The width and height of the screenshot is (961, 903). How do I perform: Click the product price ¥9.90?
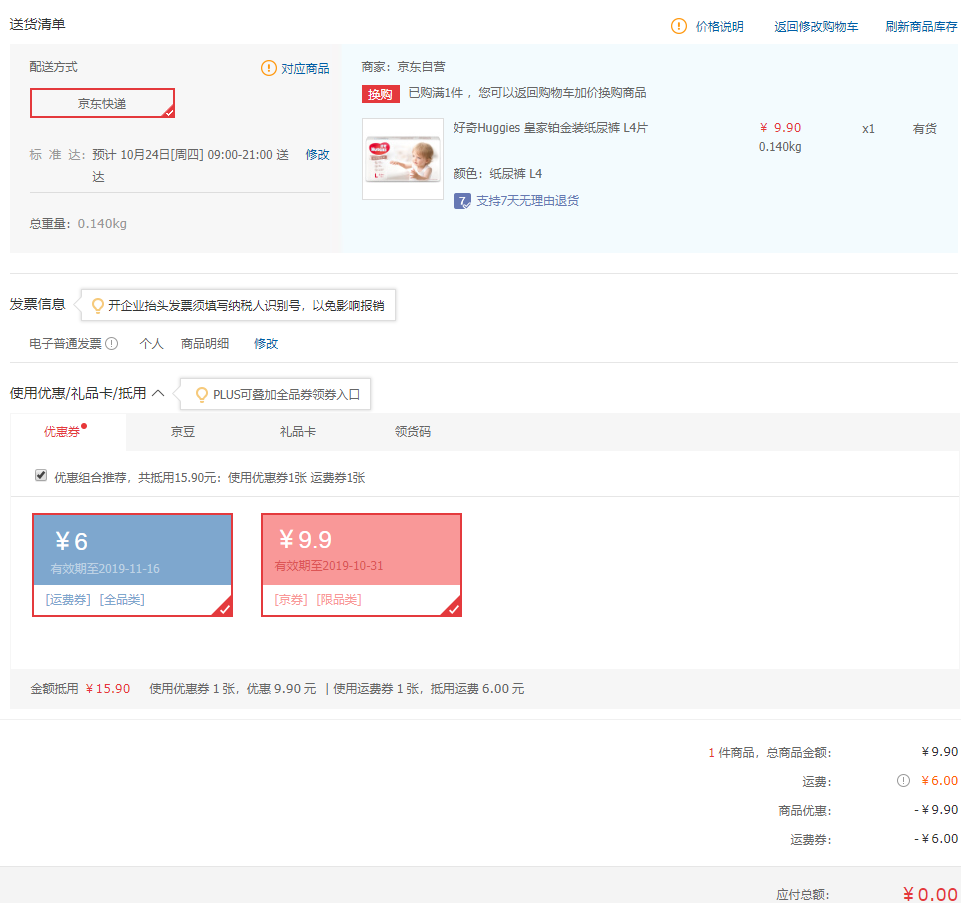tap(780, 128)
